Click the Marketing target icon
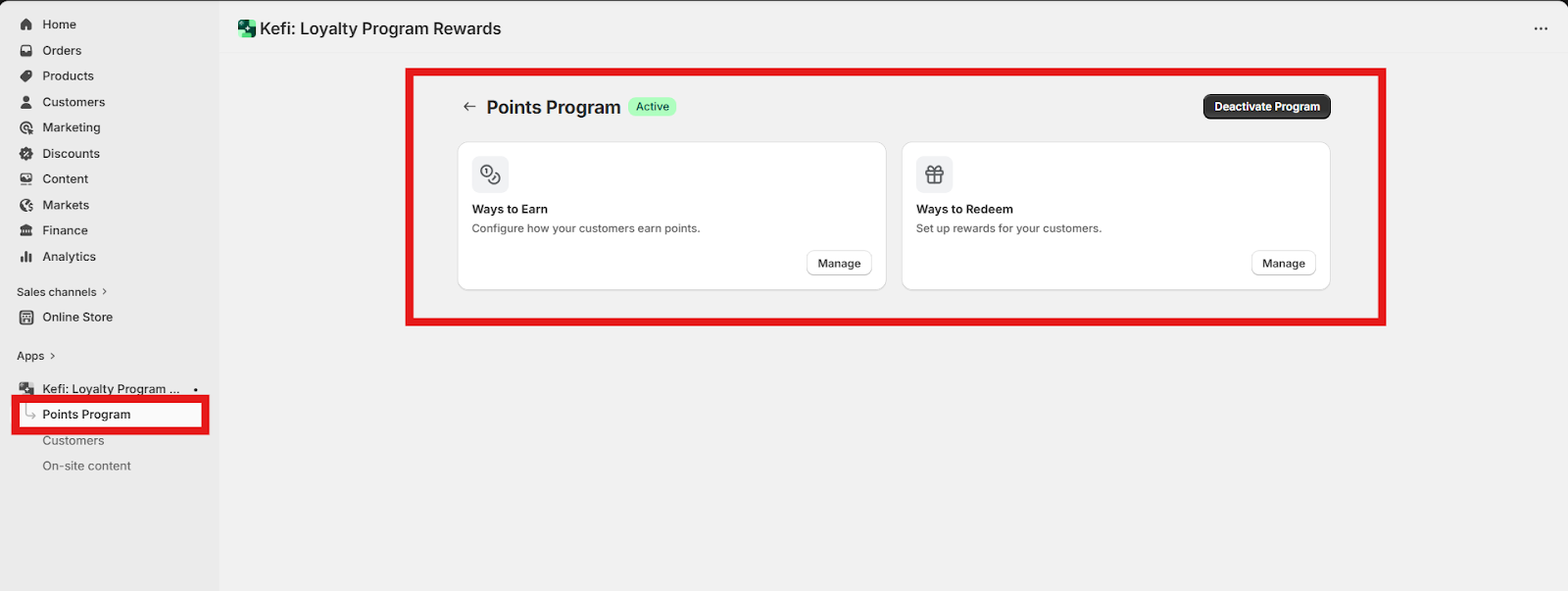Image resolution: width=1568 pixels, height=591 pixels. (26, 127)
